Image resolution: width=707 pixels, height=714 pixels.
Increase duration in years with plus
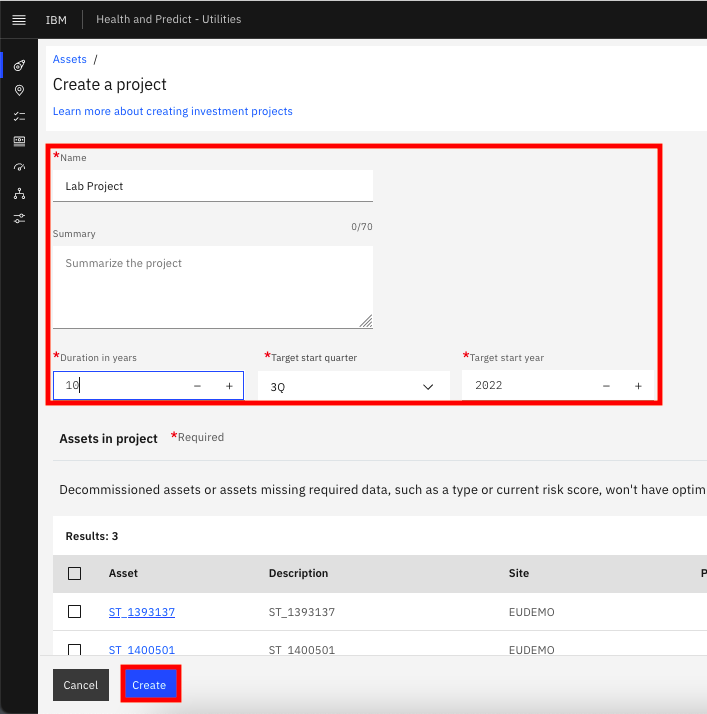(229, 386)
